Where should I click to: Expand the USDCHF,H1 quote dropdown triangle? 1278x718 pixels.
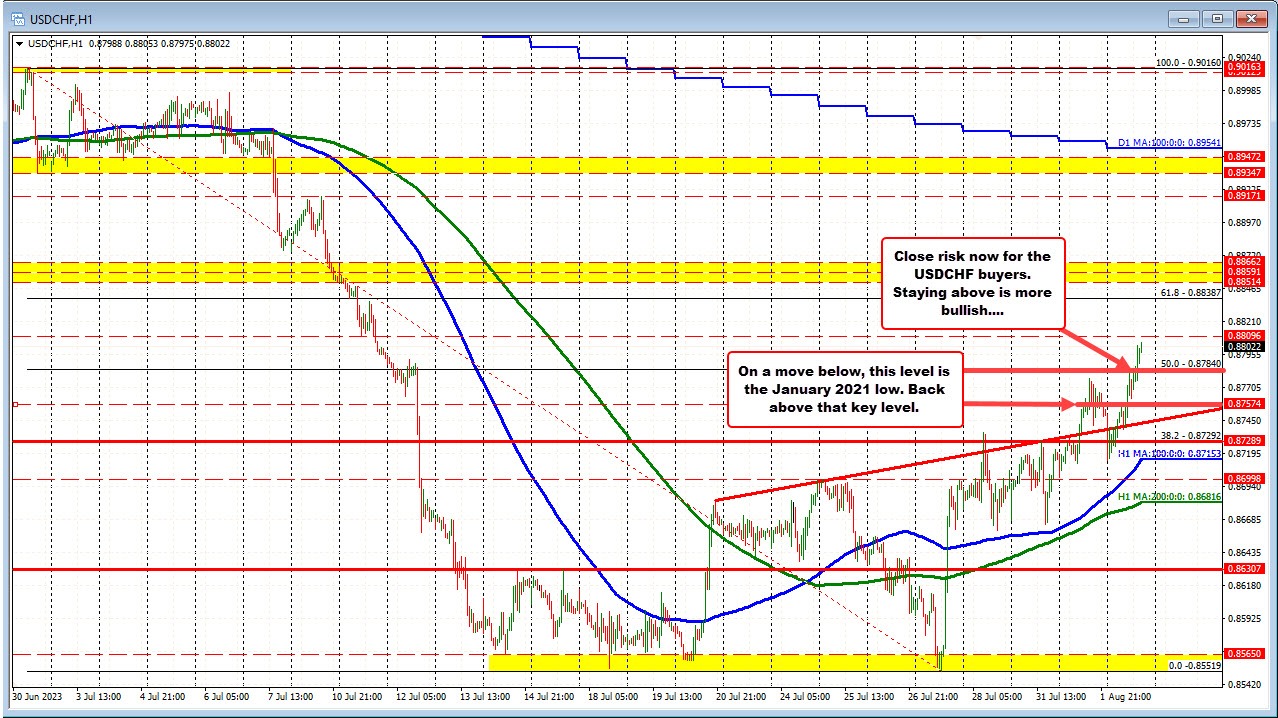point(20,44)
